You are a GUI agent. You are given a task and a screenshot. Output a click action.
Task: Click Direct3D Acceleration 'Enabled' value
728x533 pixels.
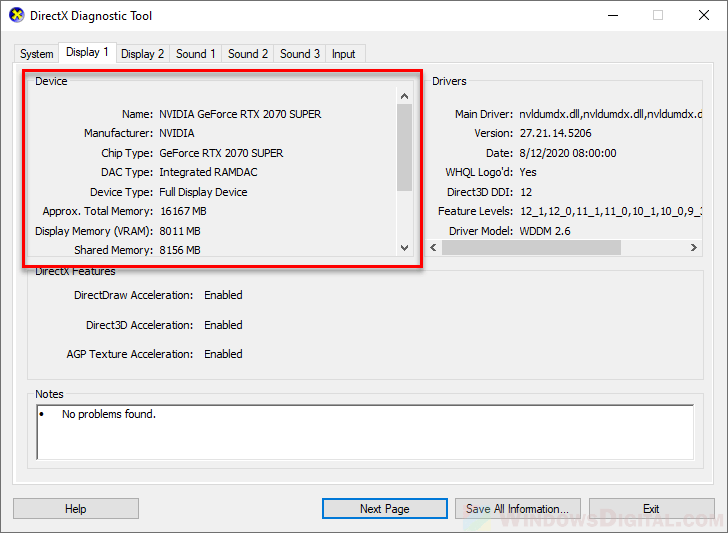223,325
